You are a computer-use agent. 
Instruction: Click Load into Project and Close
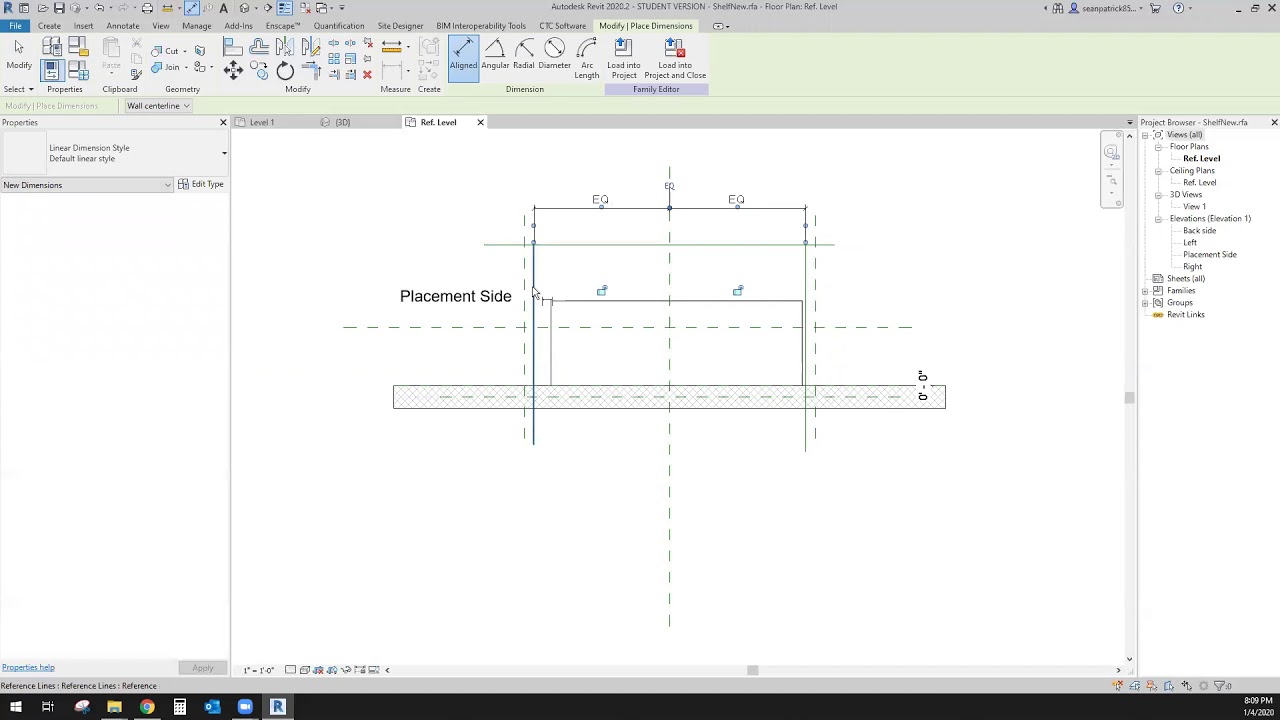(x=675, y=58)
